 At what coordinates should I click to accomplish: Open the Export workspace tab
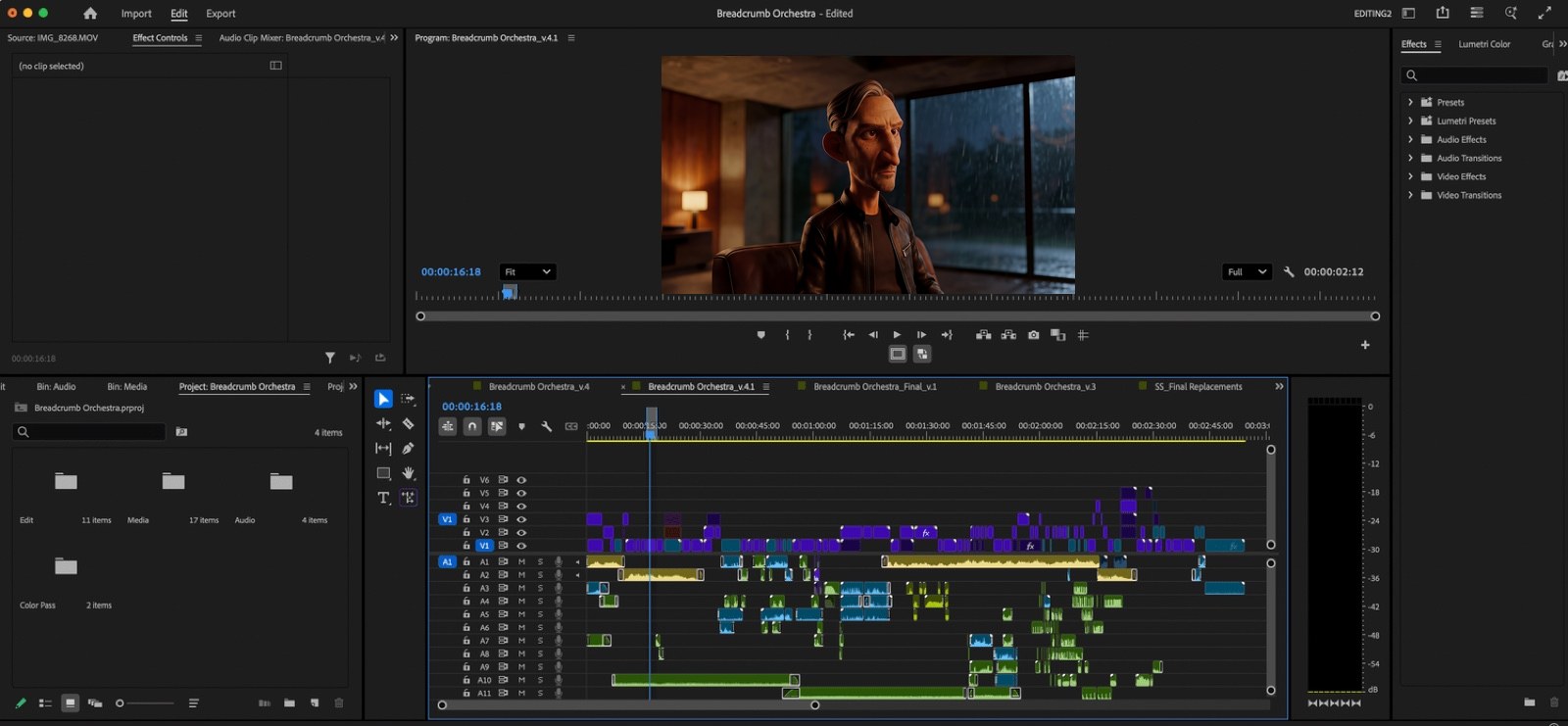point(220,14)
